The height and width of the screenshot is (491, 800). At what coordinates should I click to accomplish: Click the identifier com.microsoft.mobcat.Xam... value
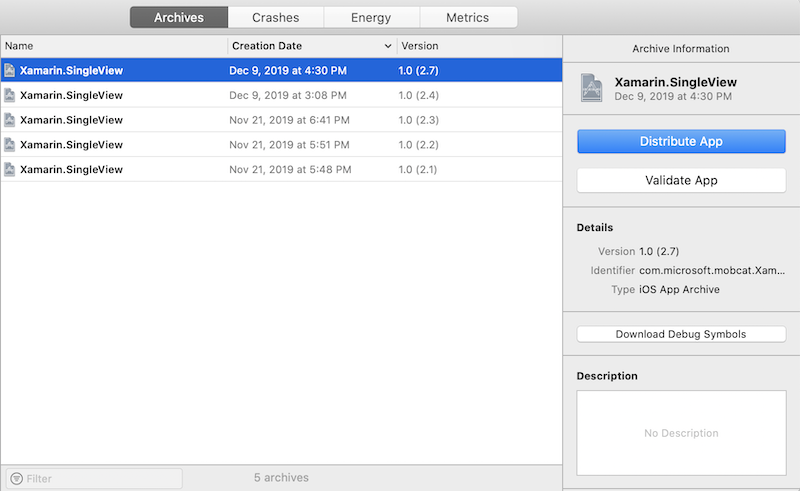(x=712, y=271)
